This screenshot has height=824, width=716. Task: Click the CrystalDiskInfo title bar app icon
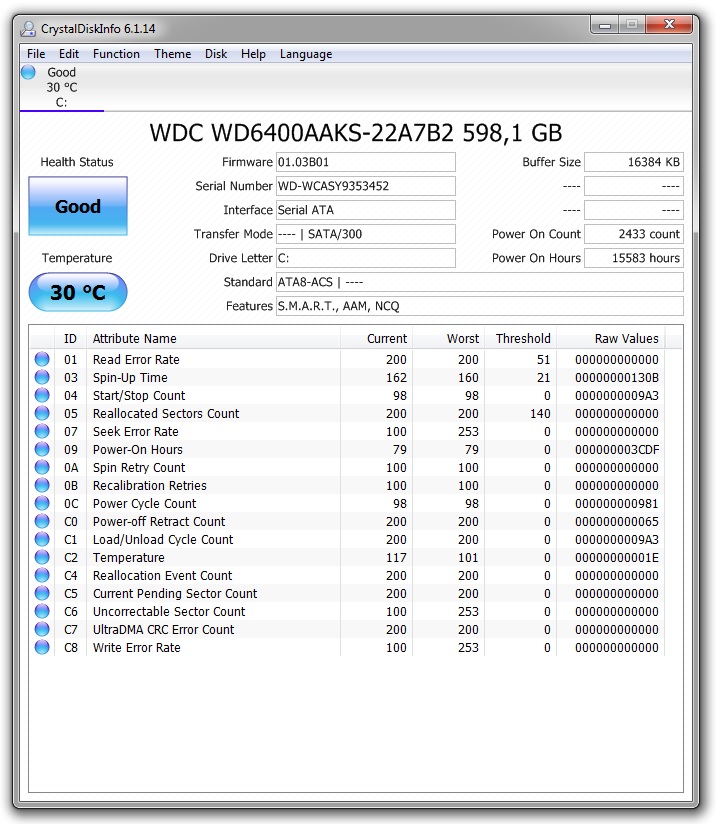(x=28, y=28)
